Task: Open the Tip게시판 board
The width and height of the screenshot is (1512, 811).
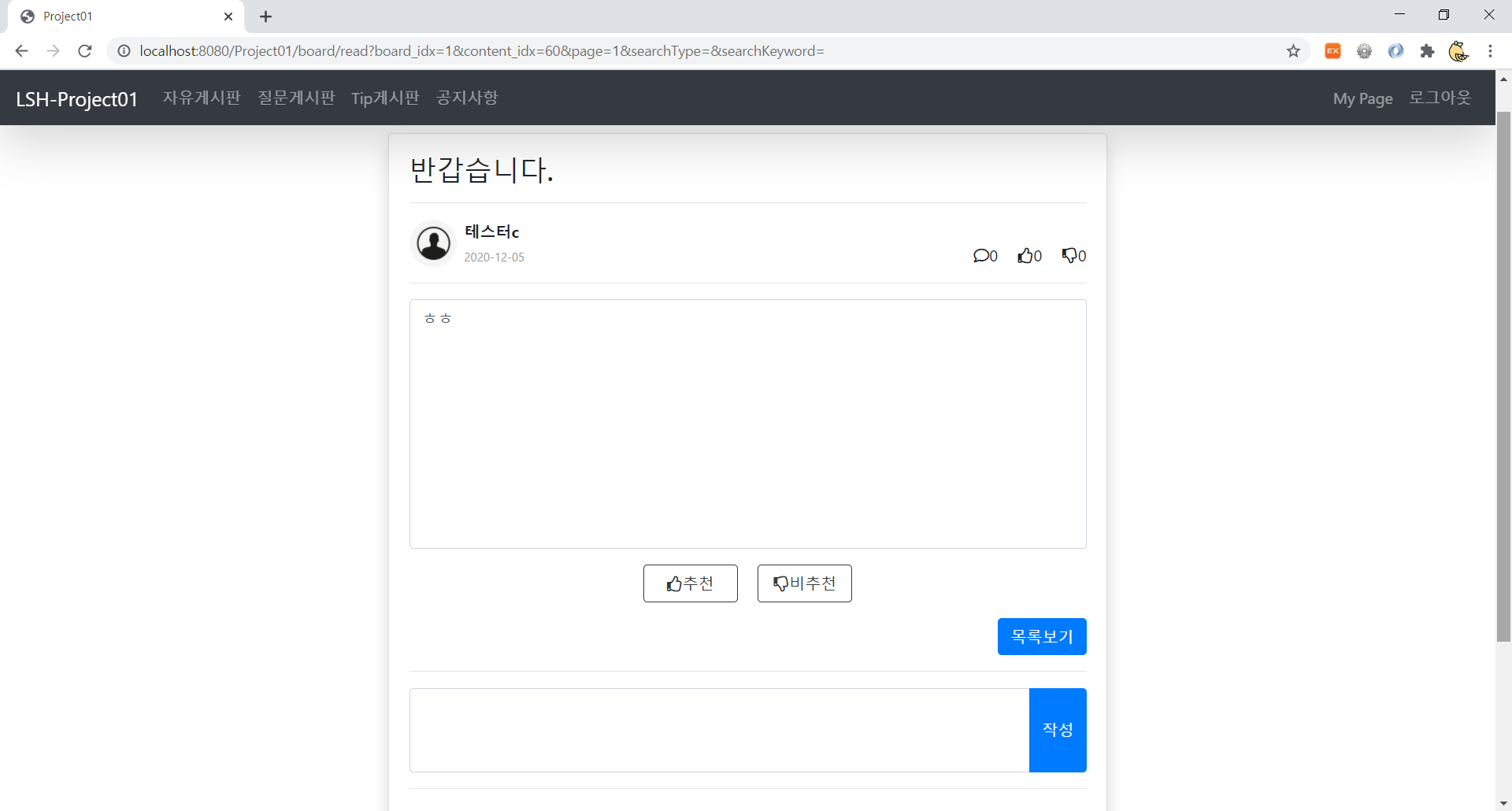Action: pos(385,98)
